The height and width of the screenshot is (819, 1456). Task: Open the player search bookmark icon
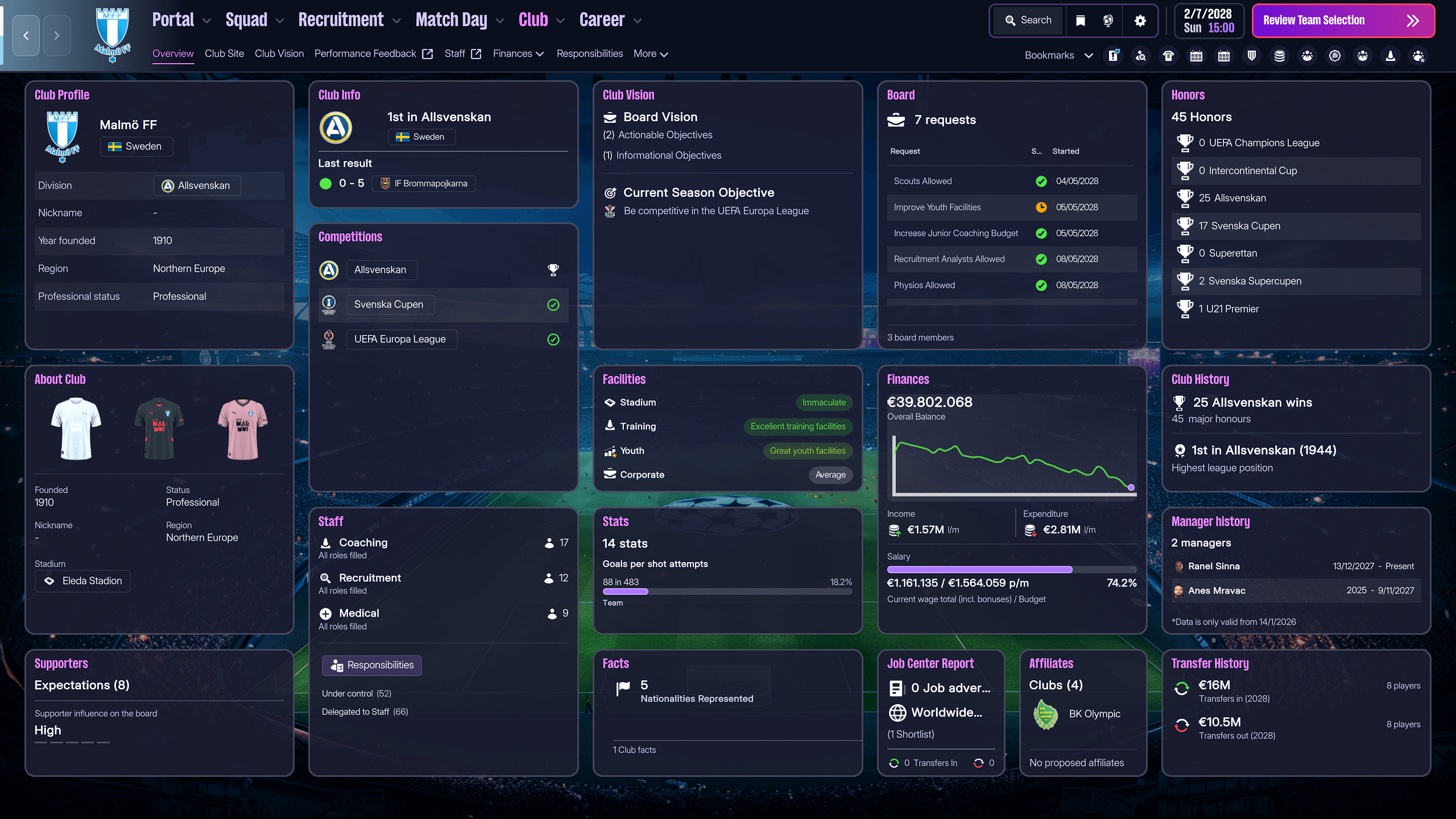click(x=1141, y=56)
